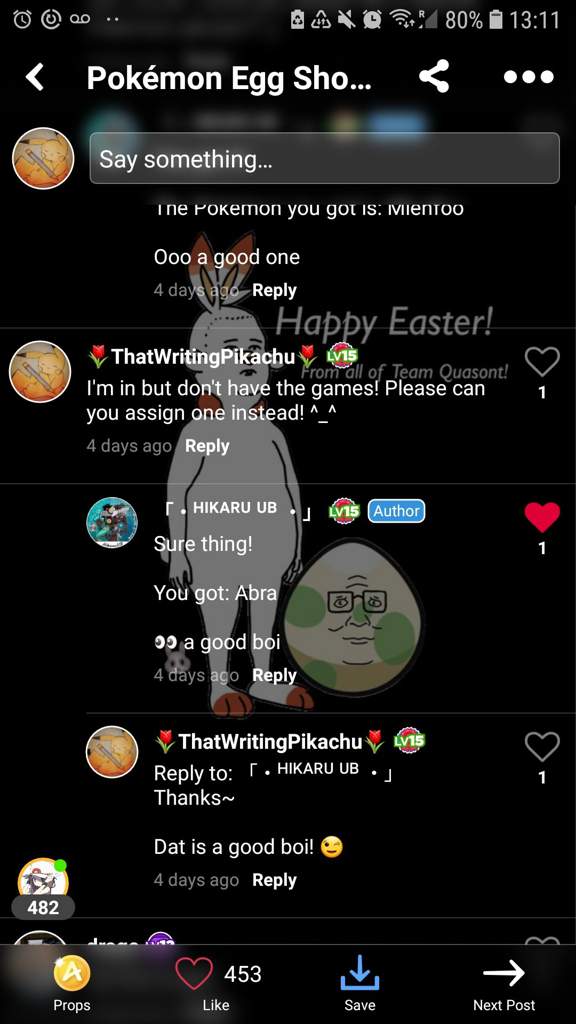Go back using the top-left arrow

click(x=35, y=77)
